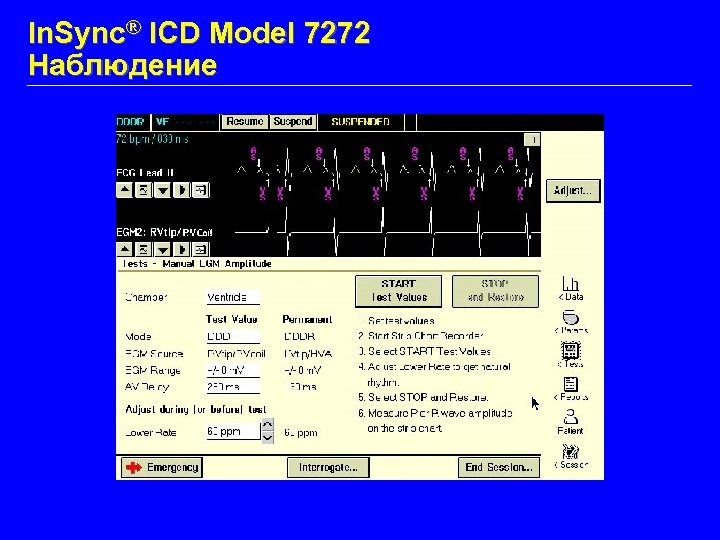The height and width of the screenshot is (540, 720).
Task: Click the up arrow under ECG Lead II
Action: 124,190
